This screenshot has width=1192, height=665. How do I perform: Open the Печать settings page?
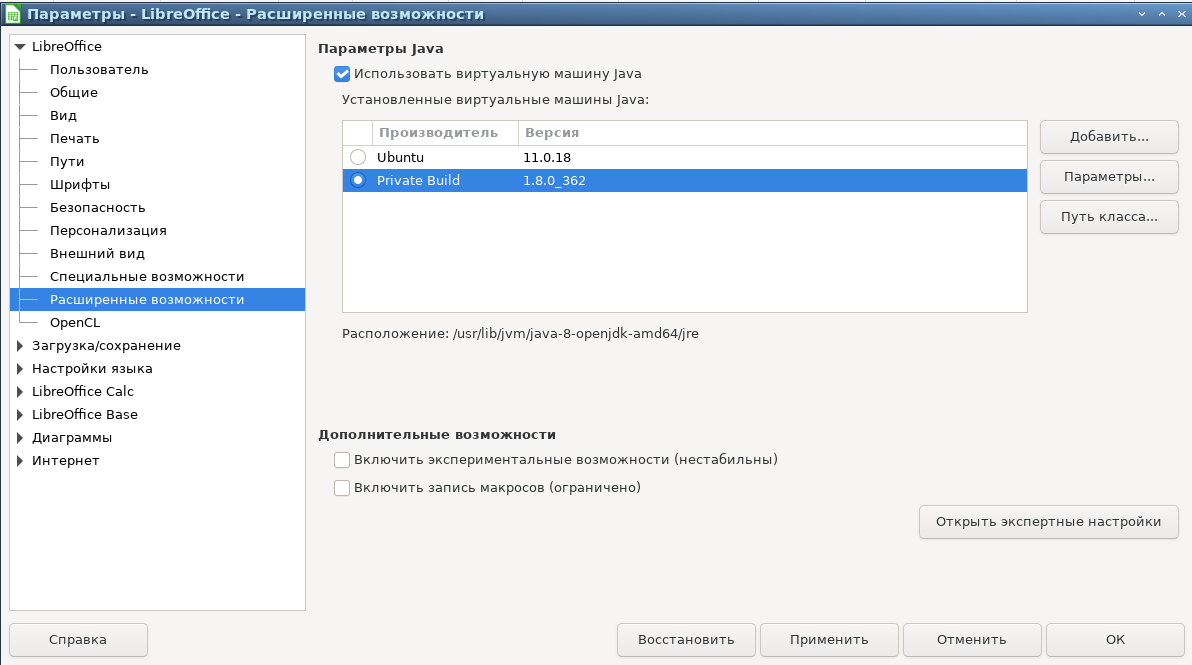74,138
